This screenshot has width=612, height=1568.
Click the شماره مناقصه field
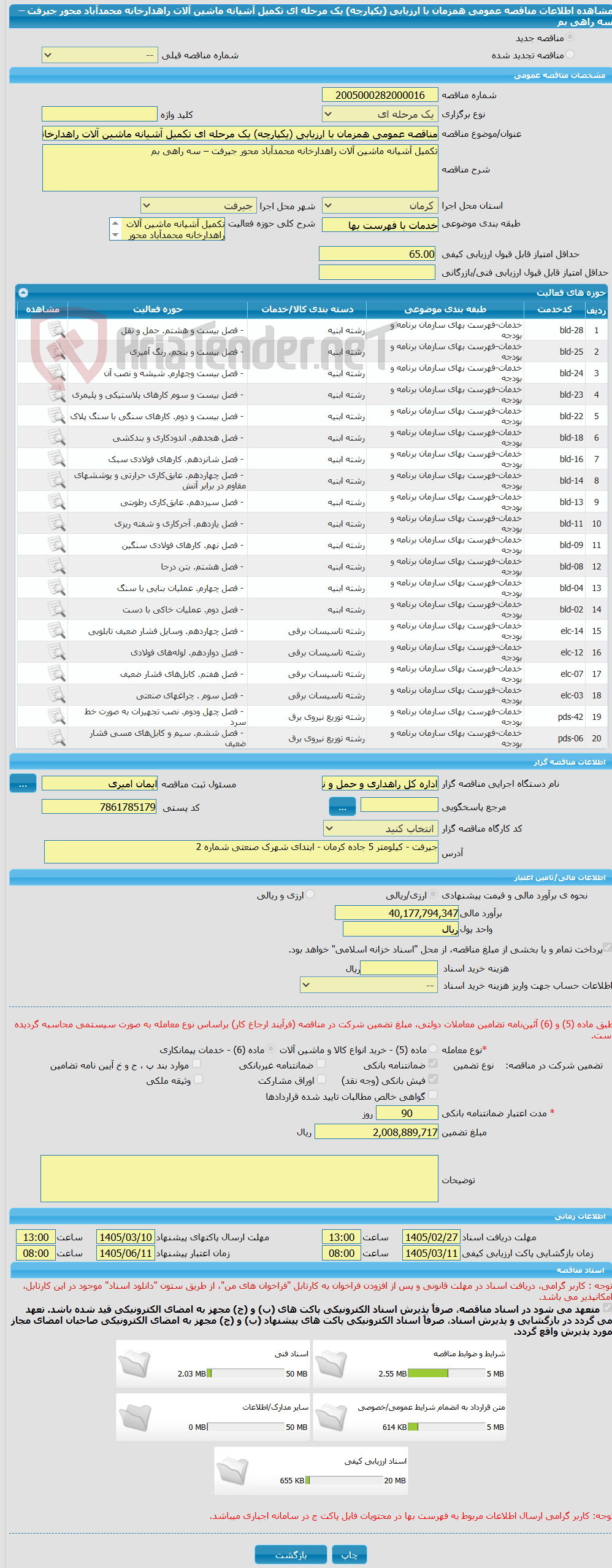pos(380,95)
